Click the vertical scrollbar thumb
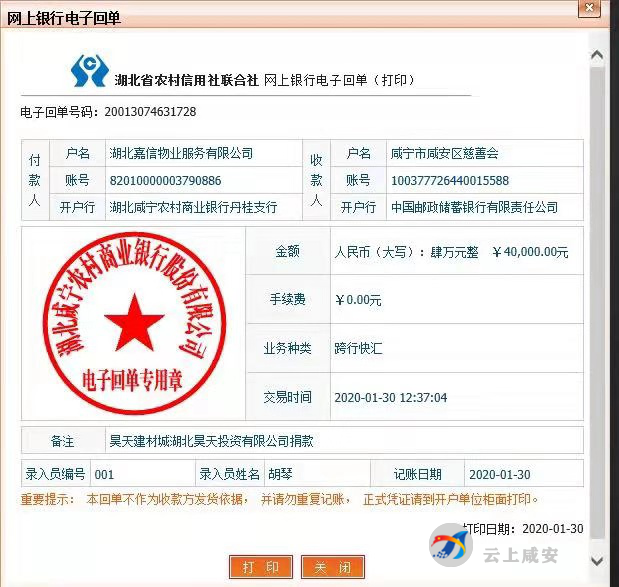This screenshot has width=619, height=587. [597, 302]
